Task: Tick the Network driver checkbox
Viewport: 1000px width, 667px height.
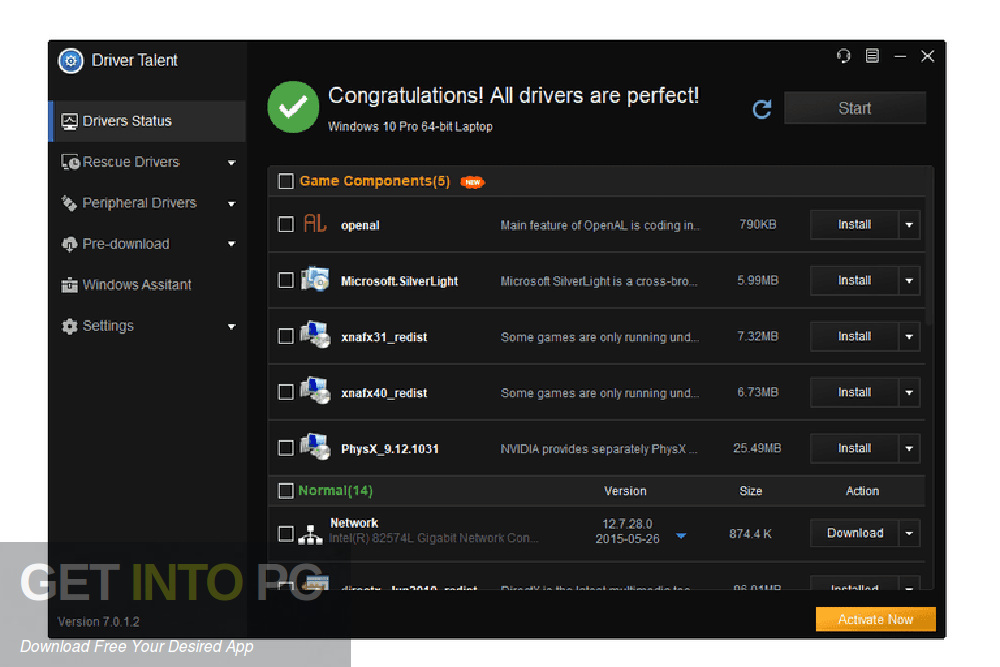Action: 286,534
